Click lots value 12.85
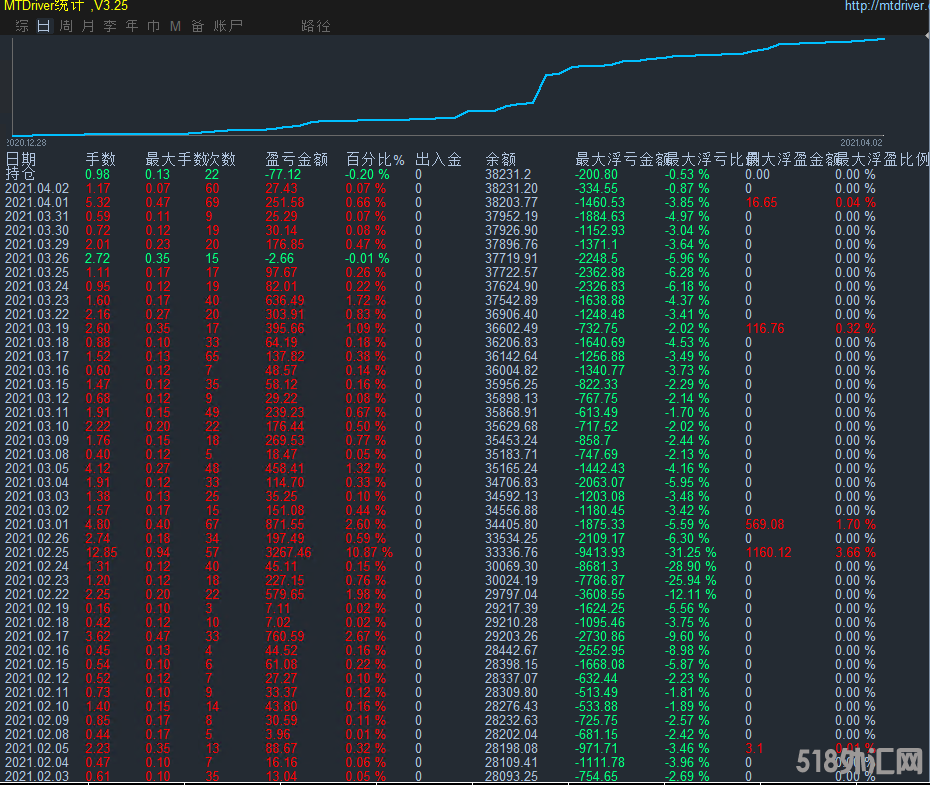930x785 pixels. click(x=101, y=552)
